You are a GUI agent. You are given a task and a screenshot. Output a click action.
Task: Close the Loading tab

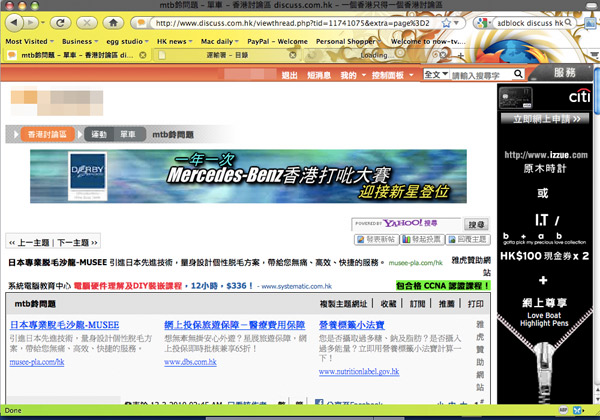442,55
